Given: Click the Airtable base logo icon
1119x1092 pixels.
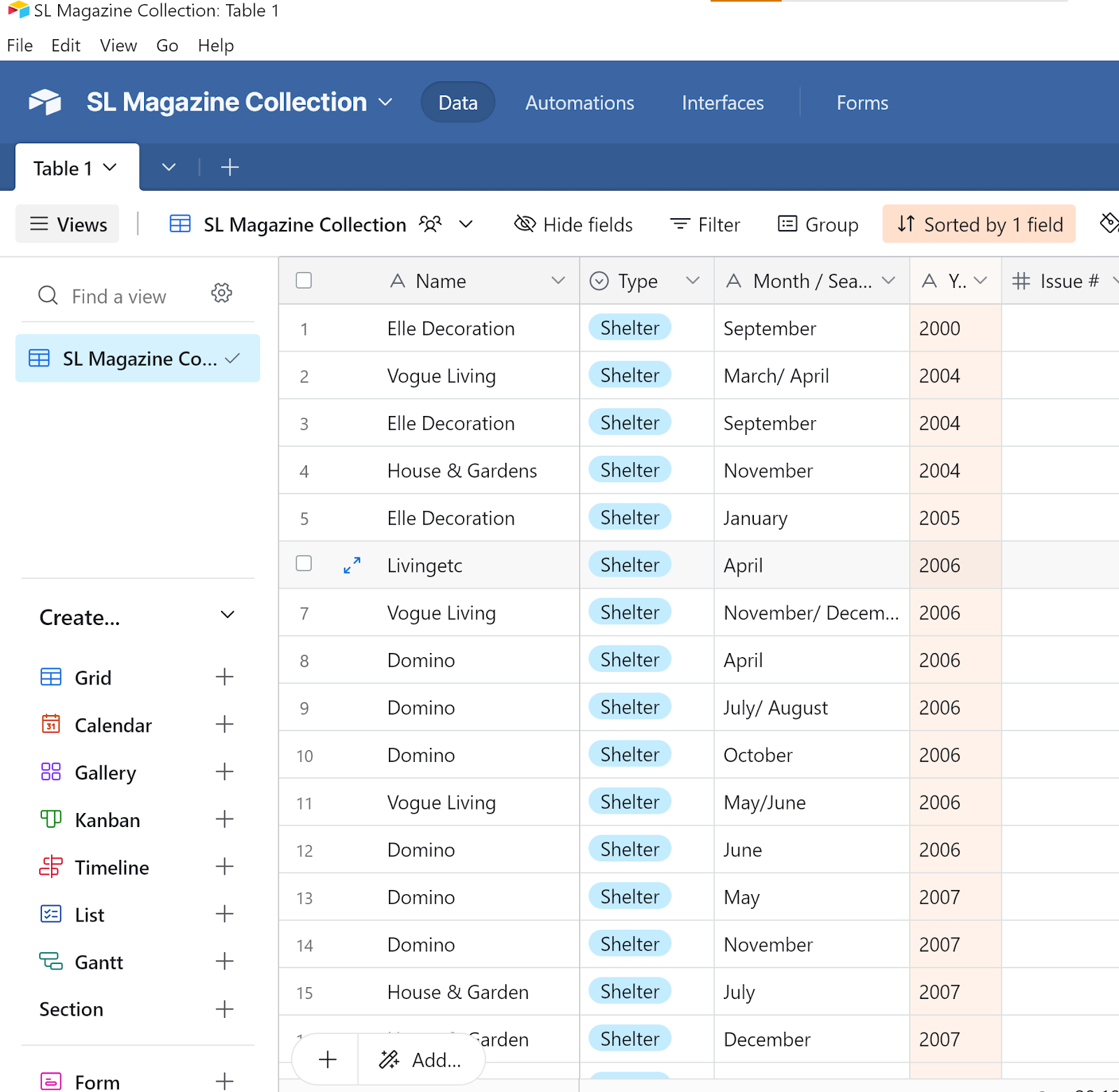Looking at the screenshot, I should pyautogui.click(x=45, y=102).
